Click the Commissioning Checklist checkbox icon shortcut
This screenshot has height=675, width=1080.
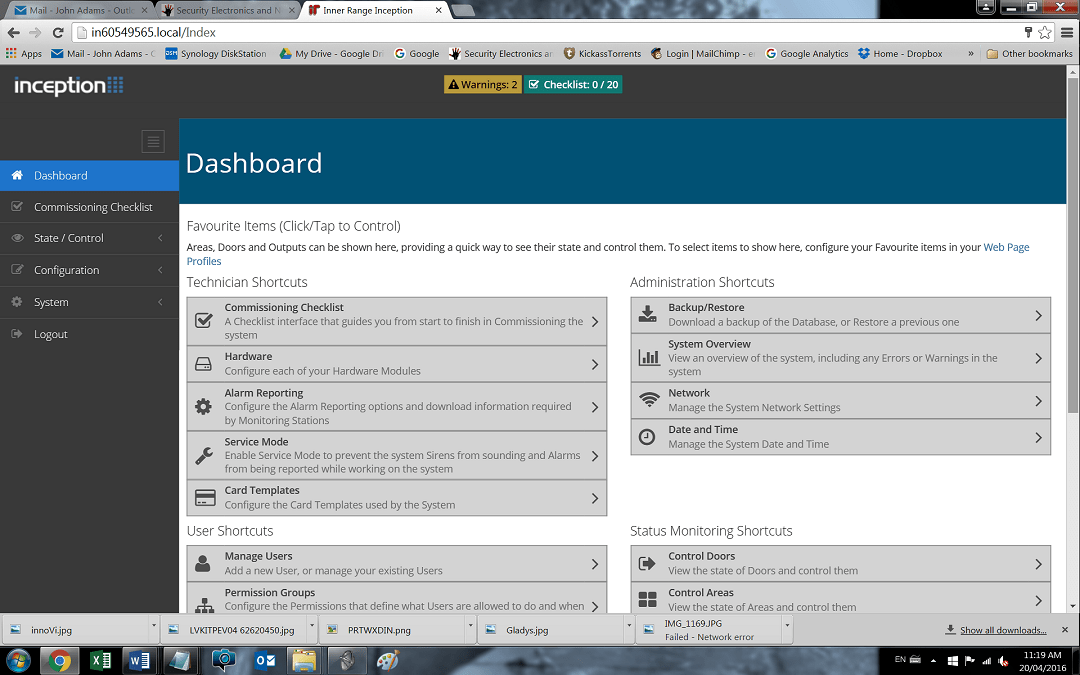tap(203, 321)
